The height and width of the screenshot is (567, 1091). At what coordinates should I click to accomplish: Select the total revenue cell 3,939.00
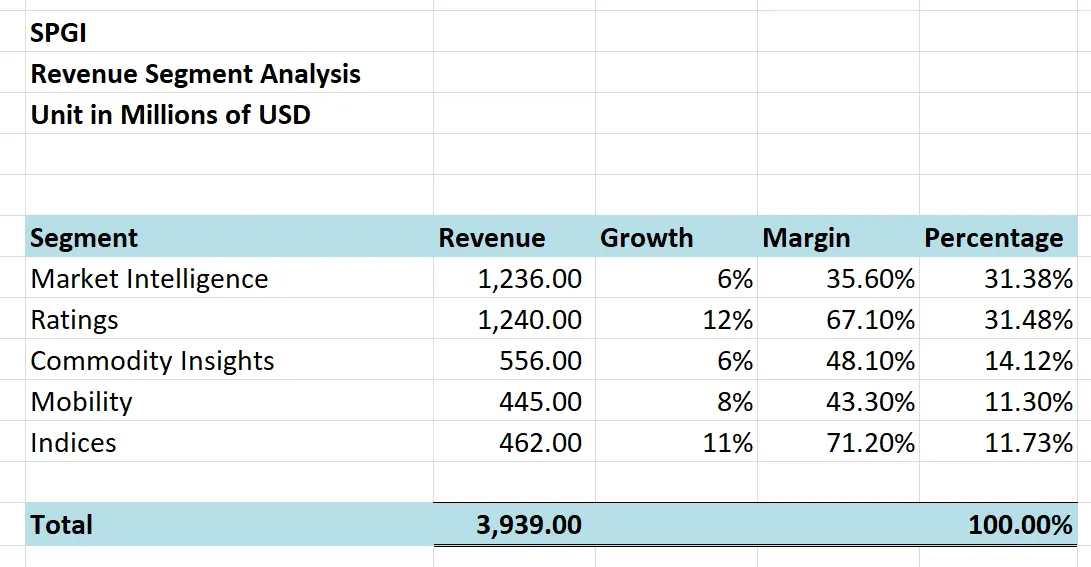tap(529, 525)
